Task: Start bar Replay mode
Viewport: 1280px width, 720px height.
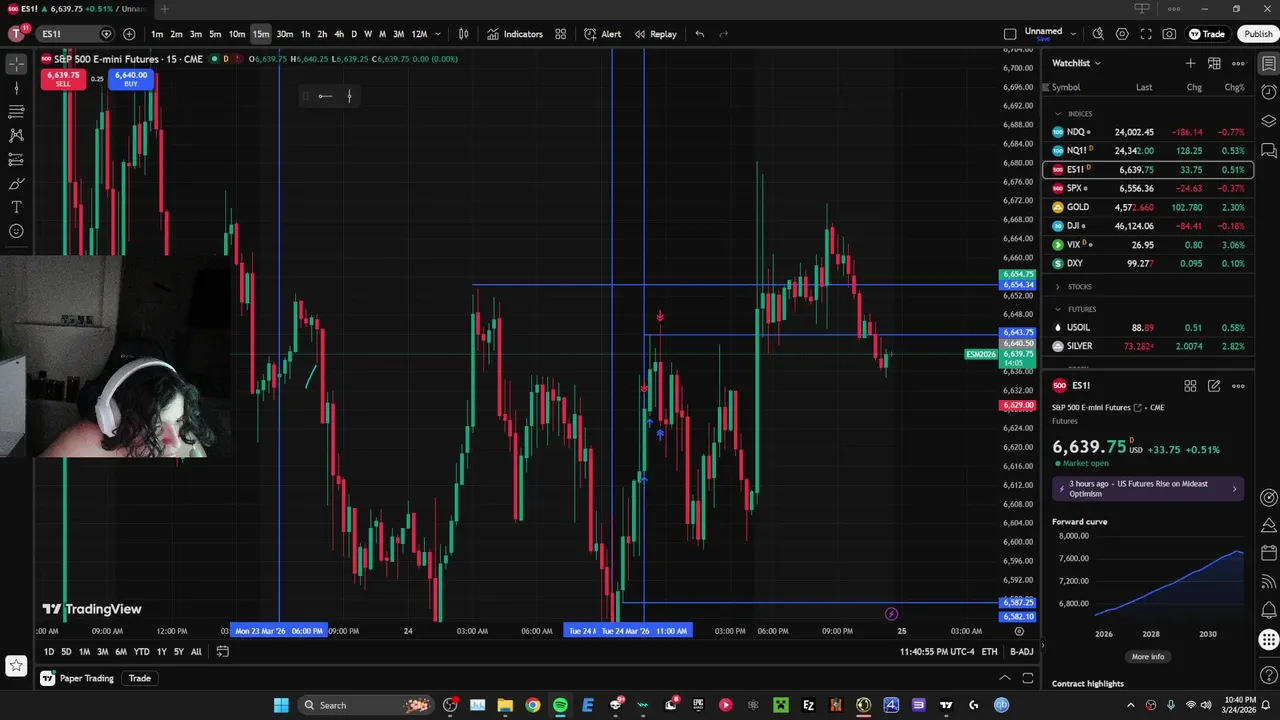Action: point(655,34)
